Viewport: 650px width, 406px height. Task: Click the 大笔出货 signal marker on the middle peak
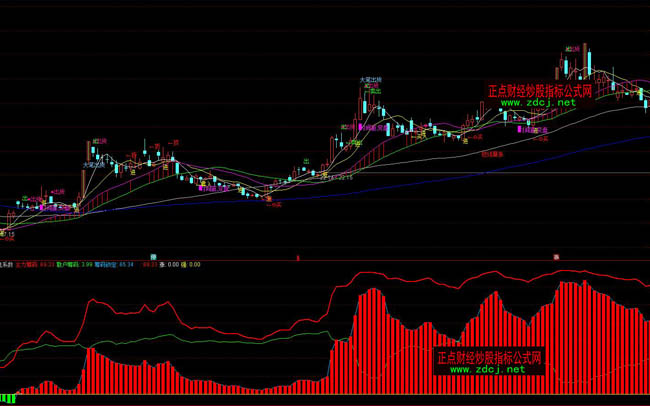(371, 79)
